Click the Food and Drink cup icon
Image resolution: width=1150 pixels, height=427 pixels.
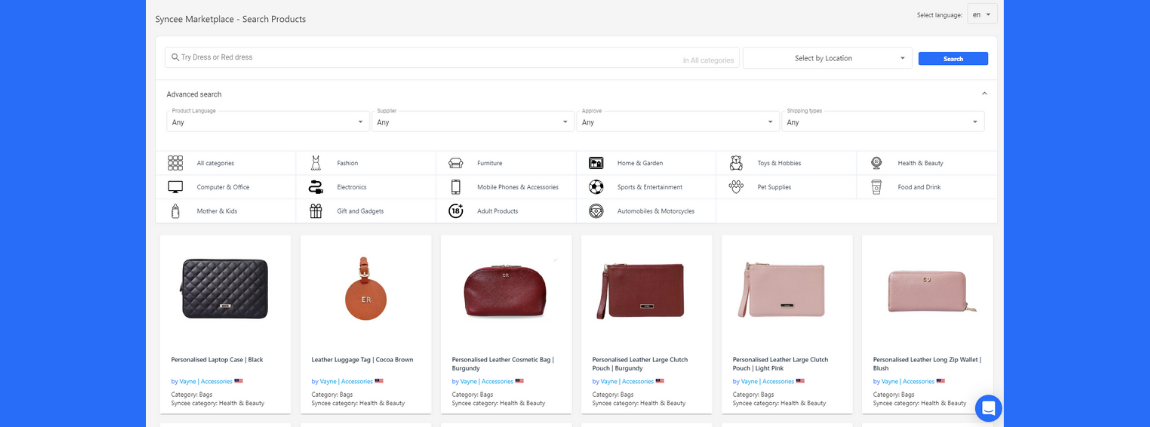pyautogui.click(x=876, y=187)
